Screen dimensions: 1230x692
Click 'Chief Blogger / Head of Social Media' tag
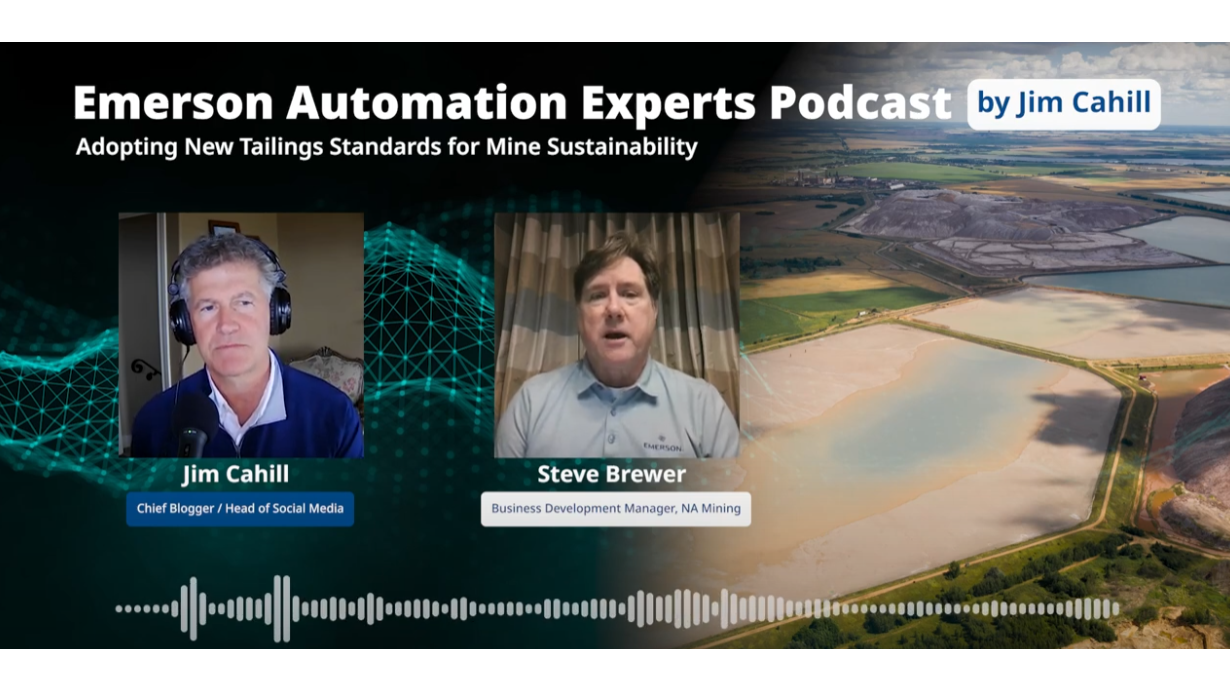click(240, 509)
